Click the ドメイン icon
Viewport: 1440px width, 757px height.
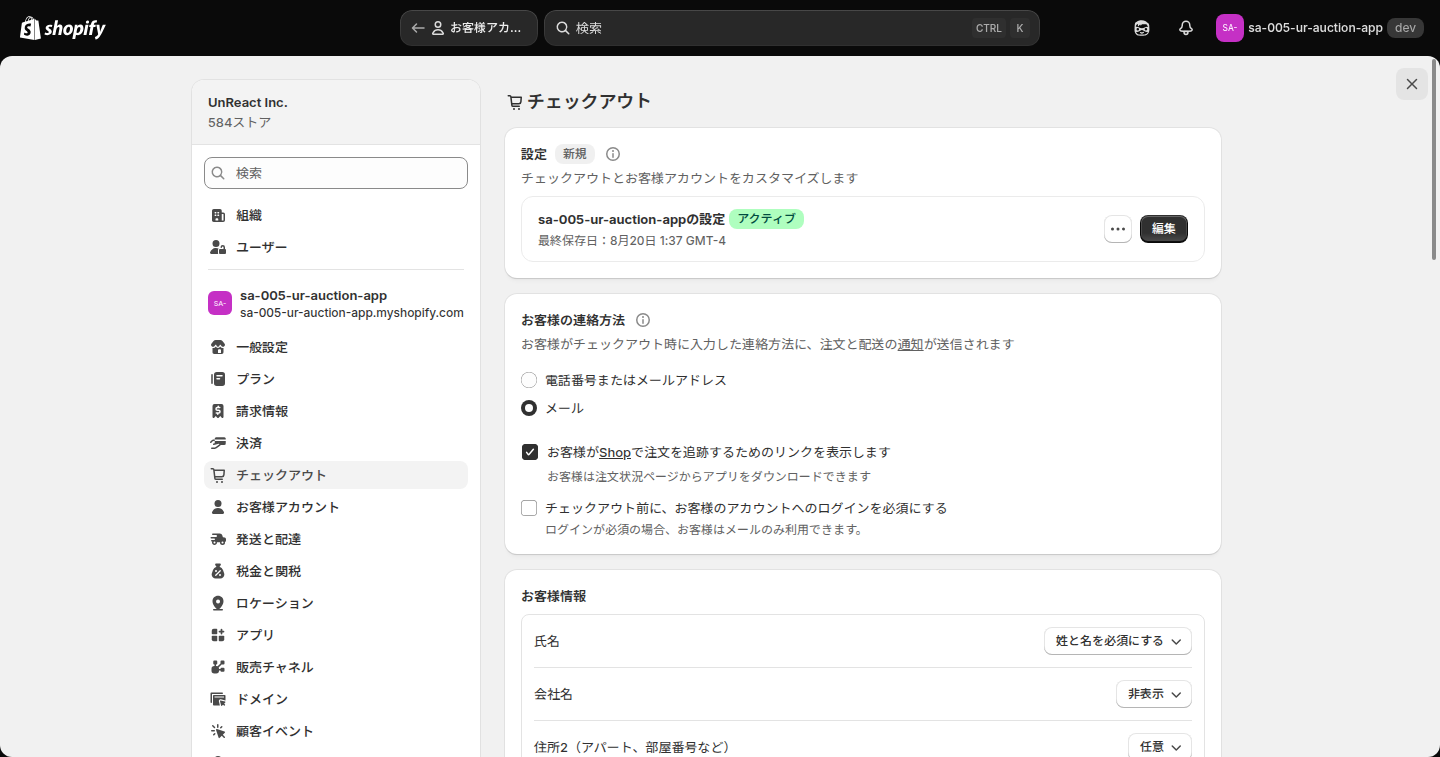218,699
